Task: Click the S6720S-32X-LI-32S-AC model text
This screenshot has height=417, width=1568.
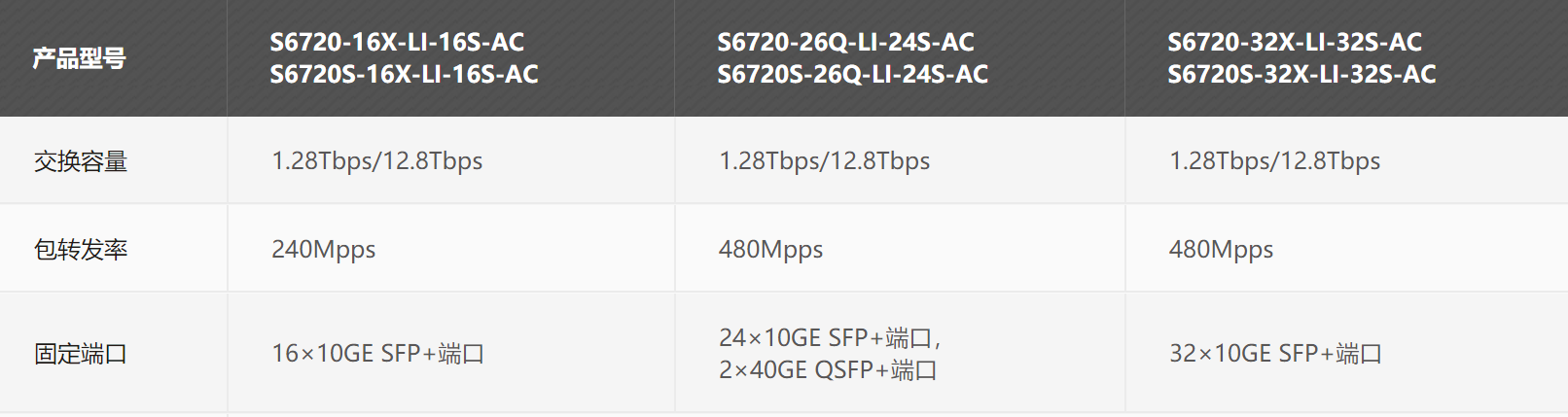Action: 1301,74
